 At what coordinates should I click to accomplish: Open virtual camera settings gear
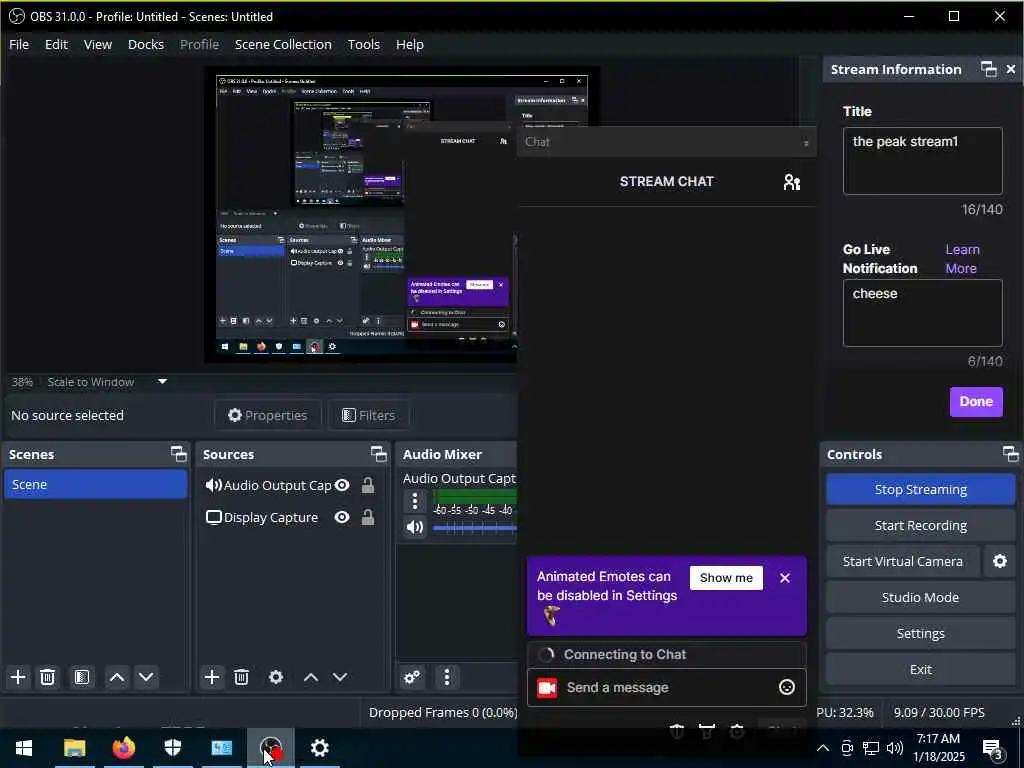click(x=1000, y=562)
